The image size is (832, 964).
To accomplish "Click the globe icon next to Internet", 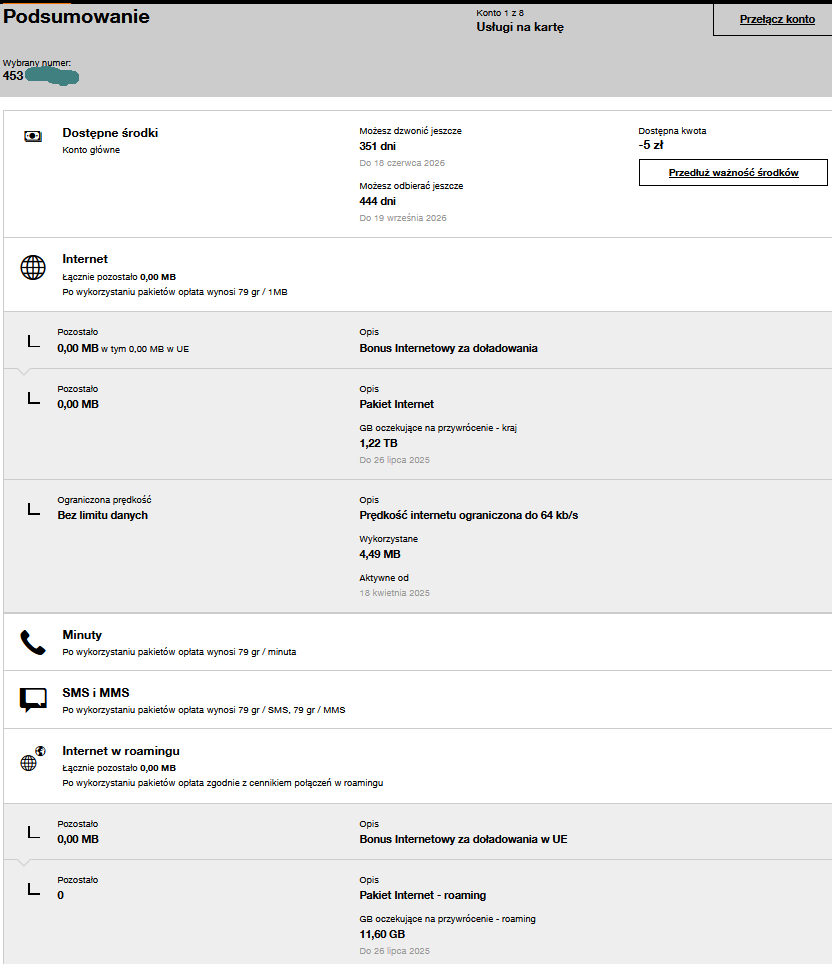I will tap(33, 267).
